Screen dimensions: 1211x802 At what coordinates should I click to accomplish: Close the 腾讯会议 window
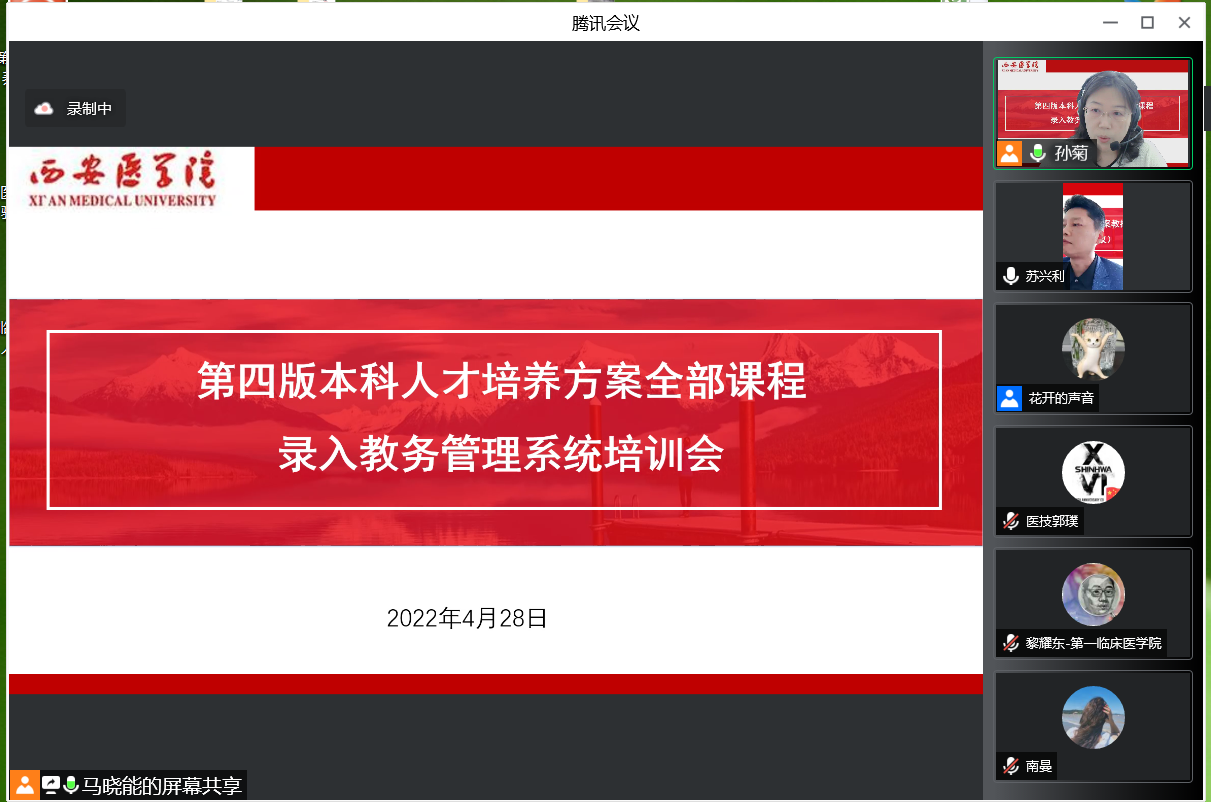[x=1185, y=22]
